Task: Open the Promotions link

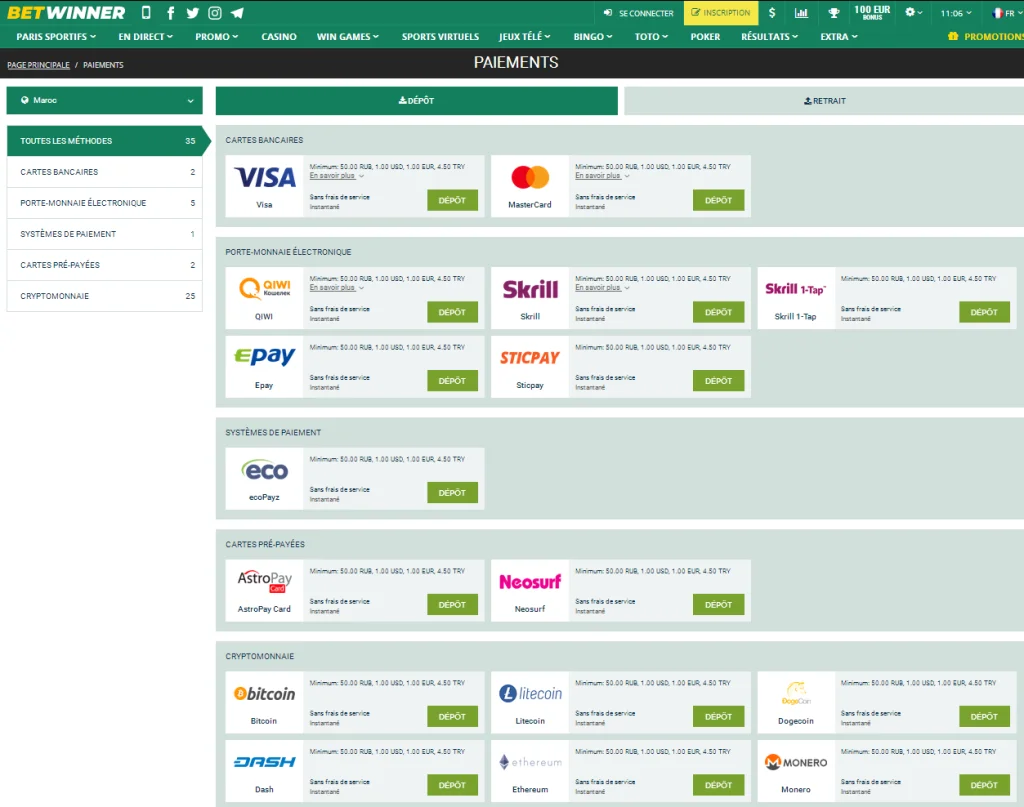Action: pos(986,37)
